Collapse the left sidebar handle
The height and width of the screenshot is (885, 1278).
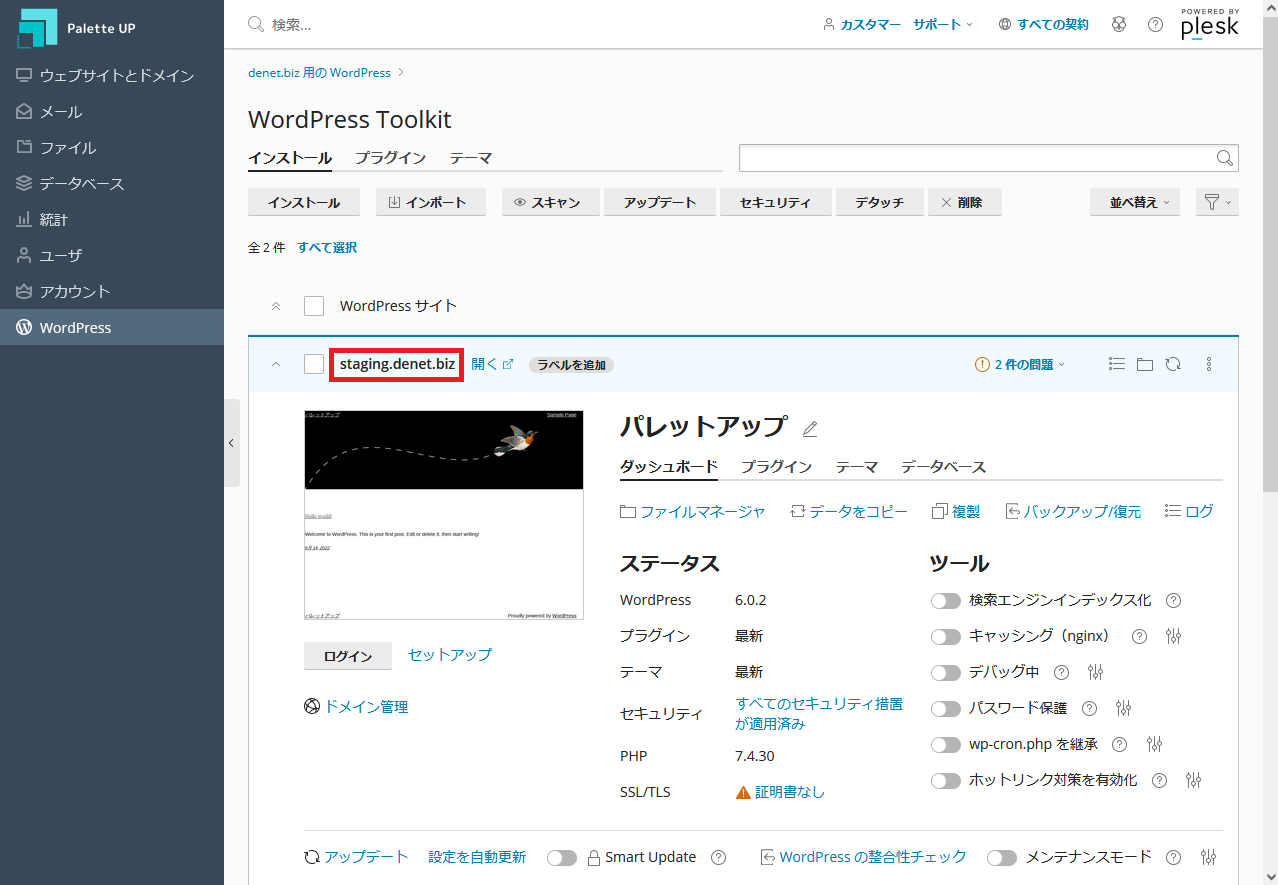point(232,443)
